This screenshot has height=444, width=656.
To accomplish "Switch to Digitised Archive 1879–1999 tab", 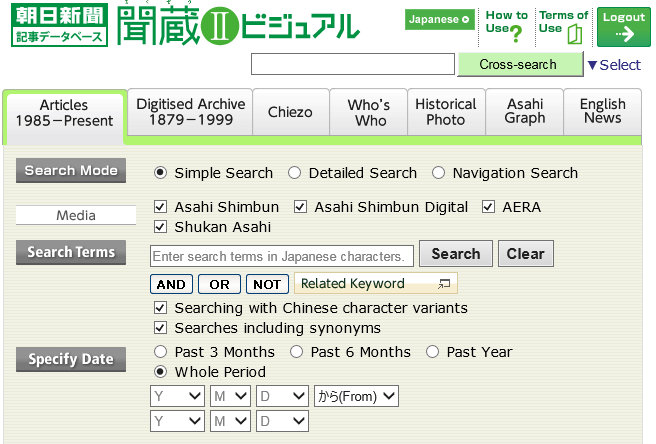I will click(190, 112).
